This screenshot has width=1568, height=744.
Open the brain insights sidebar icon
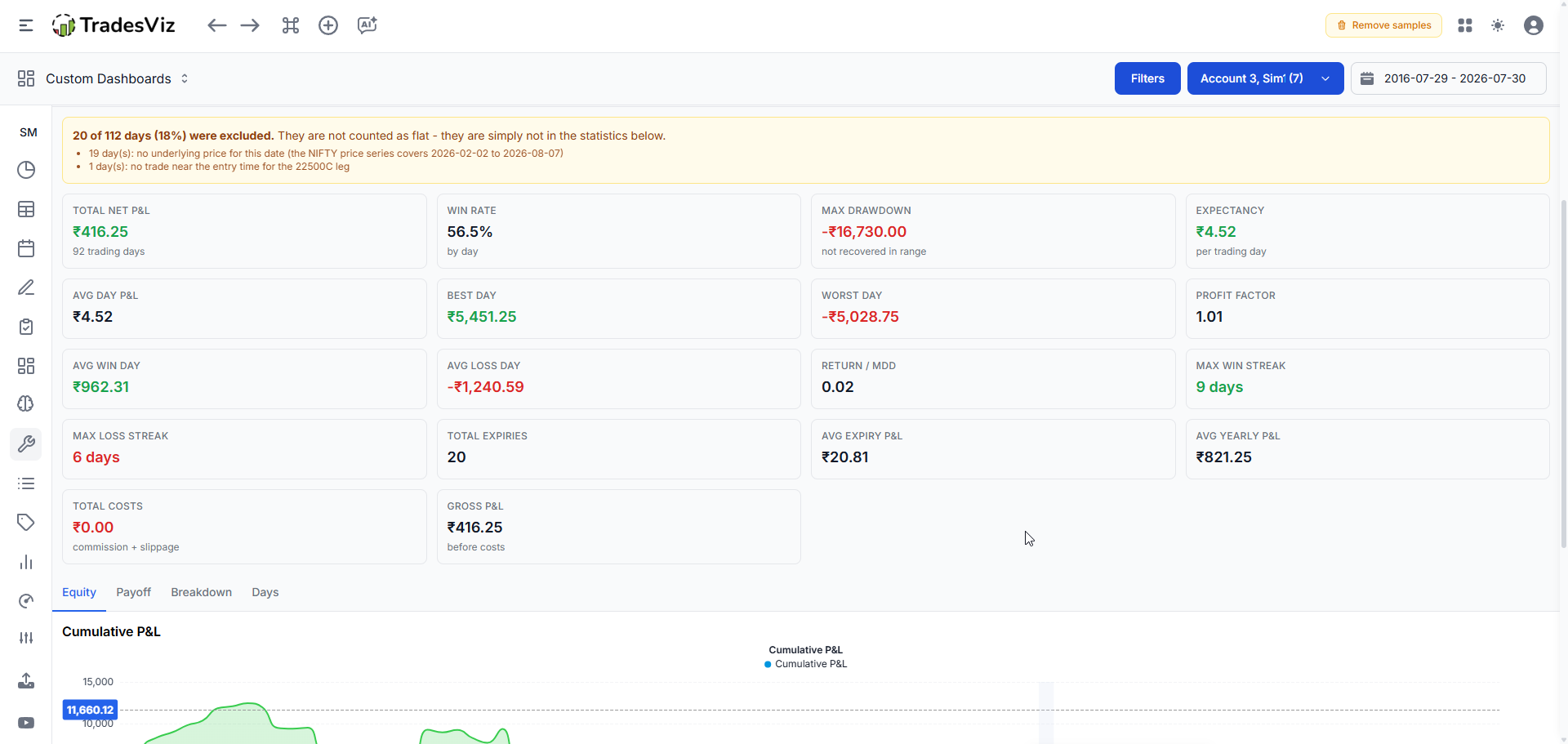(26, 403)
